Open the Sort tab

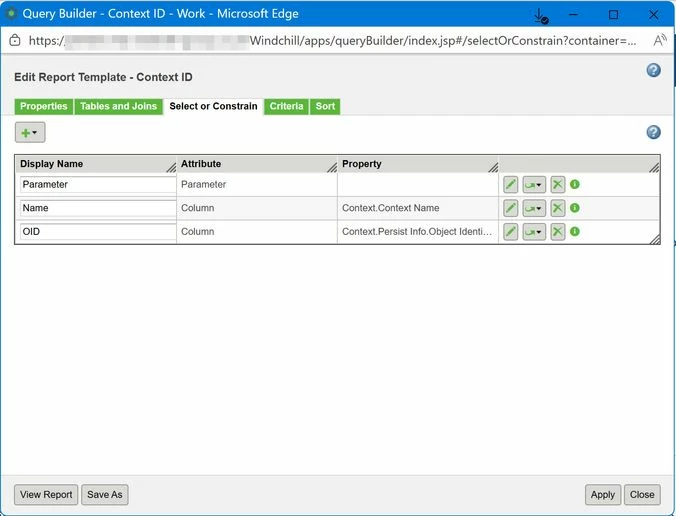pyautogui.click(x=325, y=106)
